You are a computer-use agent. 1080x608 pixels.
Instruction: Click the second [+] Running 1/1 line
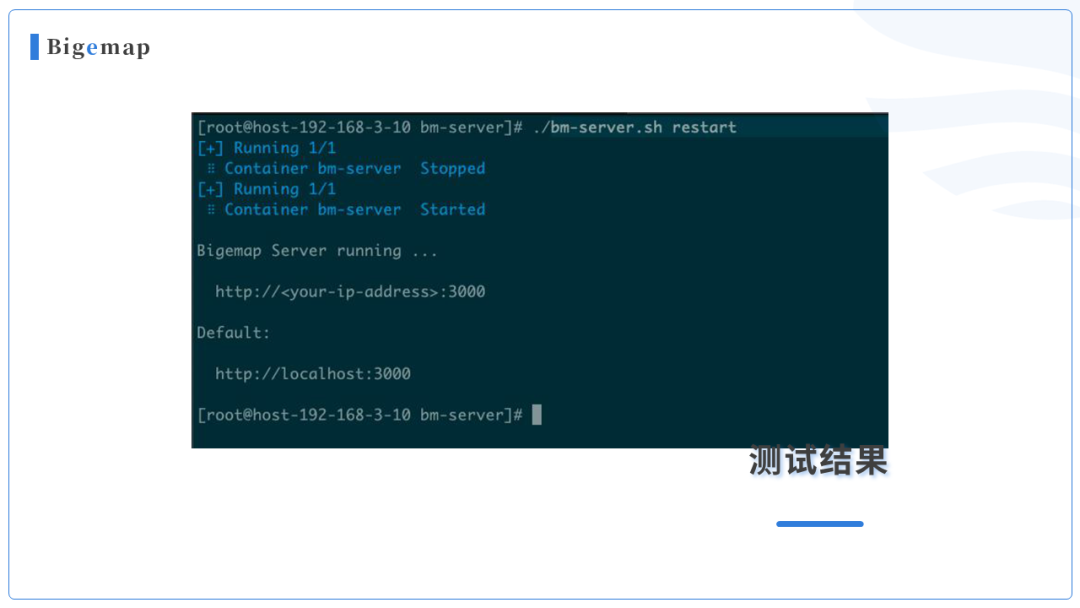pyautogui.click(x=267, y=189)
